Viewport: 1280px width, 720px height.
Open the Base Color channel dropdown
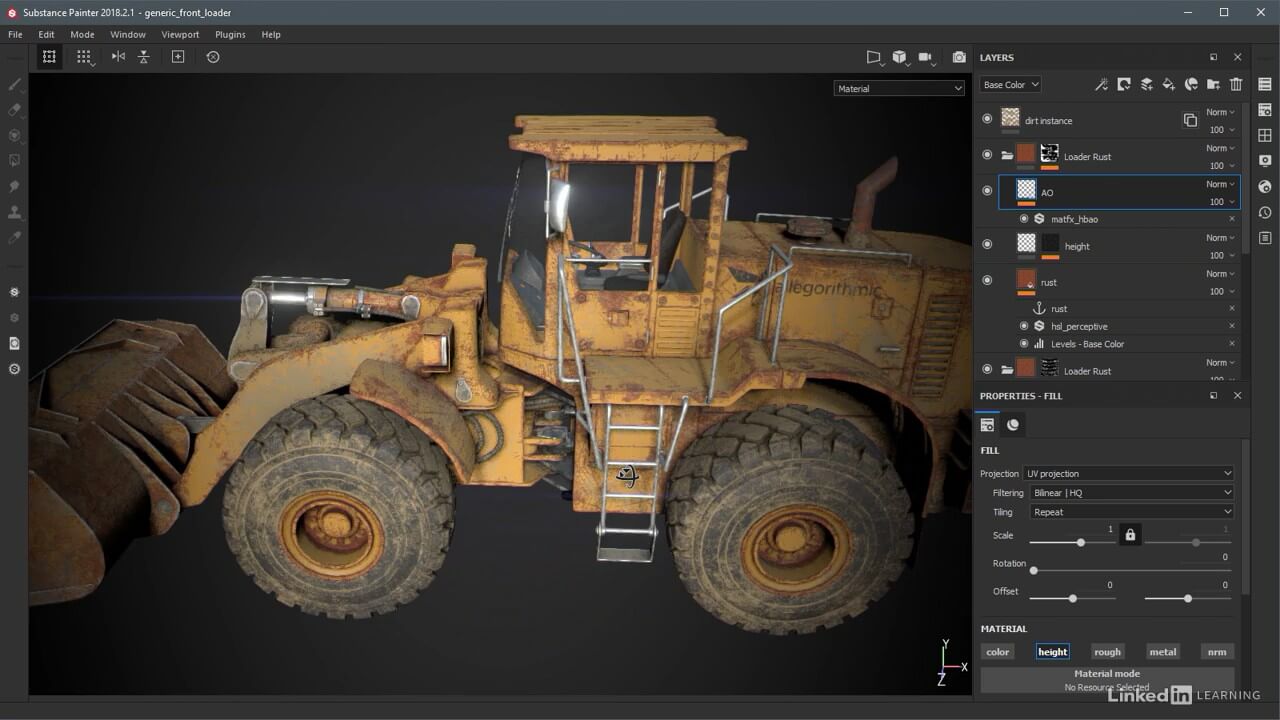tap(1010, 85)
